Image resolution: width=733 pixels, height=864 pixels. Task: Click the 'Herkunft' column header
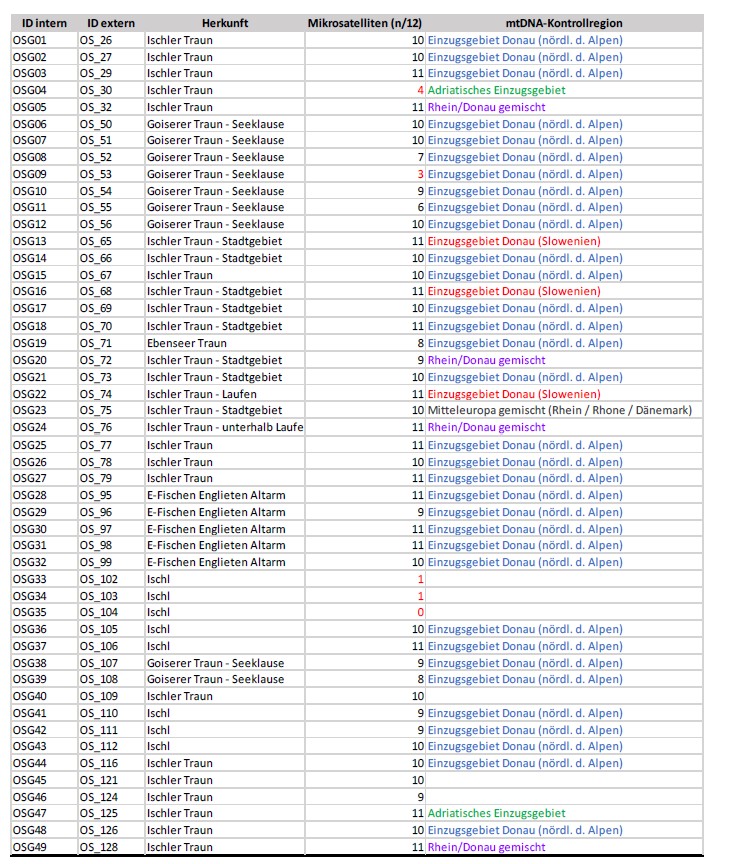(223, 22)
